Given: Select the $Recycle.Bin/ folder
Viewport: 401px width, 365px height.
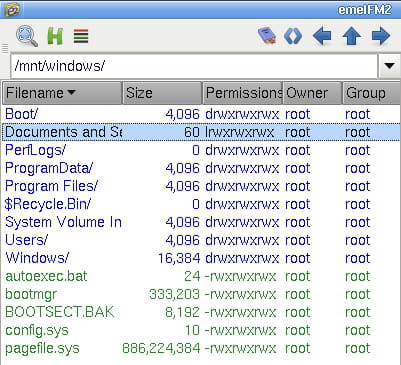Looking at the screenshot, I should click(x=48, y=204).
